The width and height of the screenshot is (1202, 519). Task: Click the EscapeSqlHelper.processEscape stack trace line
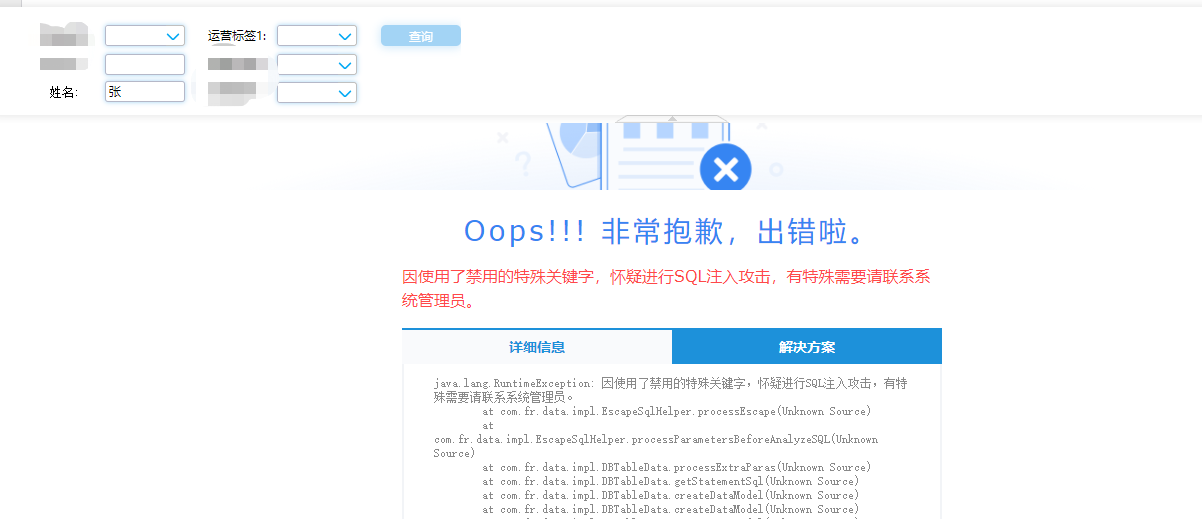pyautogui.click(x=677, y=412)
